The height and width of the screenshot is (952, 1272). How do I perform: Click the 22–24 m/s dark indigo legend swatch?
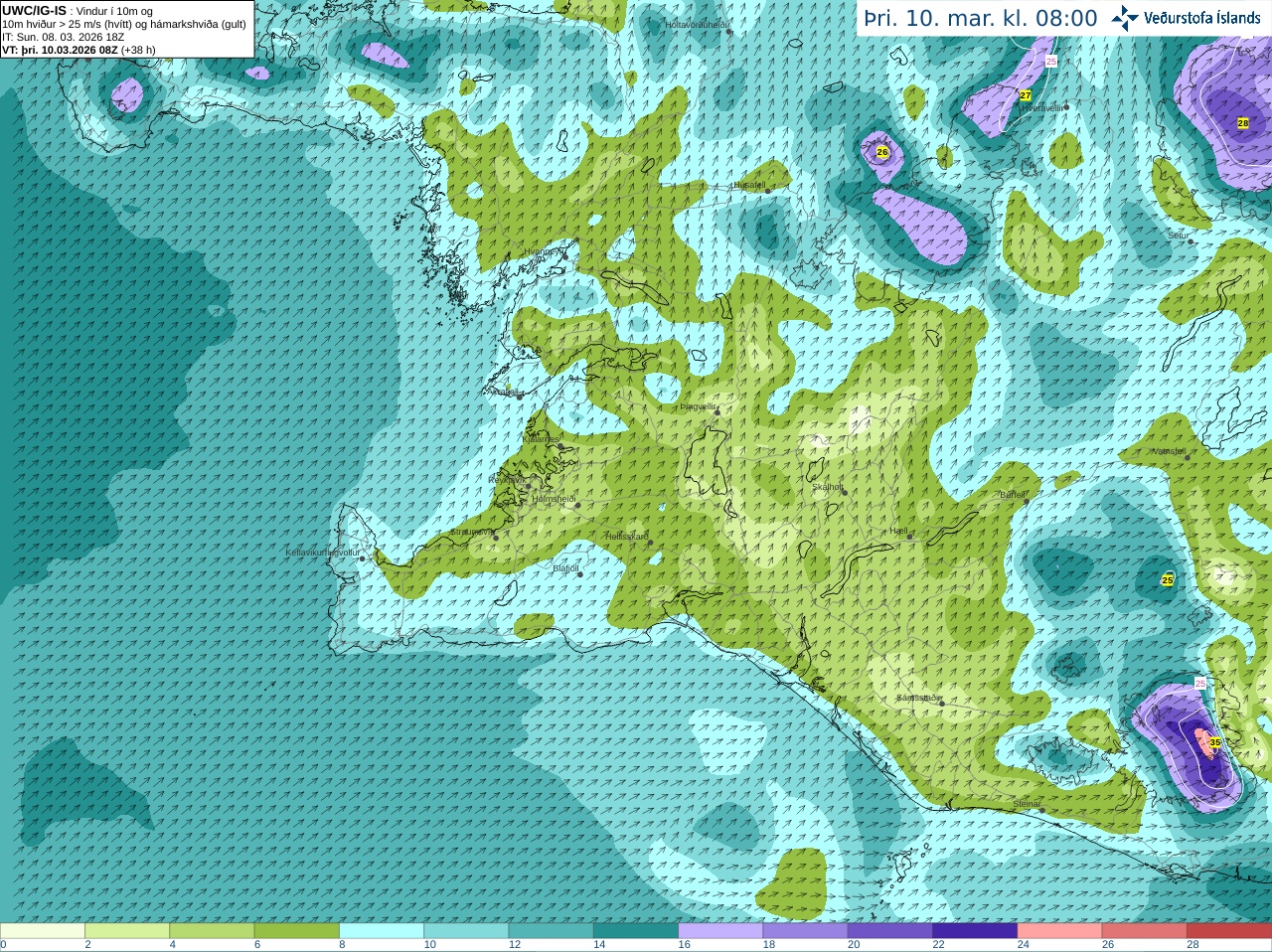click(x=975, y=931)
